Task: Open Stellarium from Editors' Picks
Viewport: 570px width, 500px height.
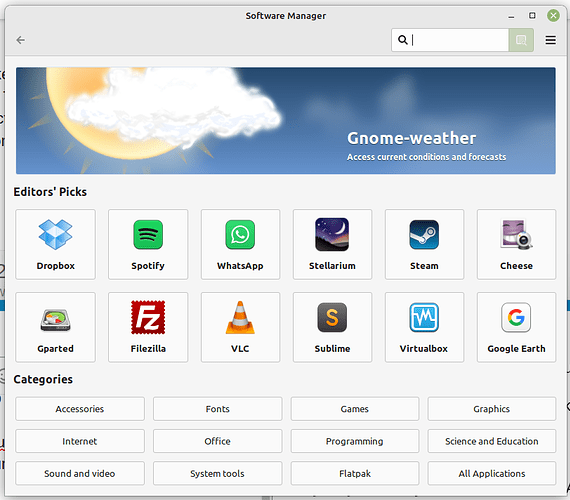Action: click(332, 244)
